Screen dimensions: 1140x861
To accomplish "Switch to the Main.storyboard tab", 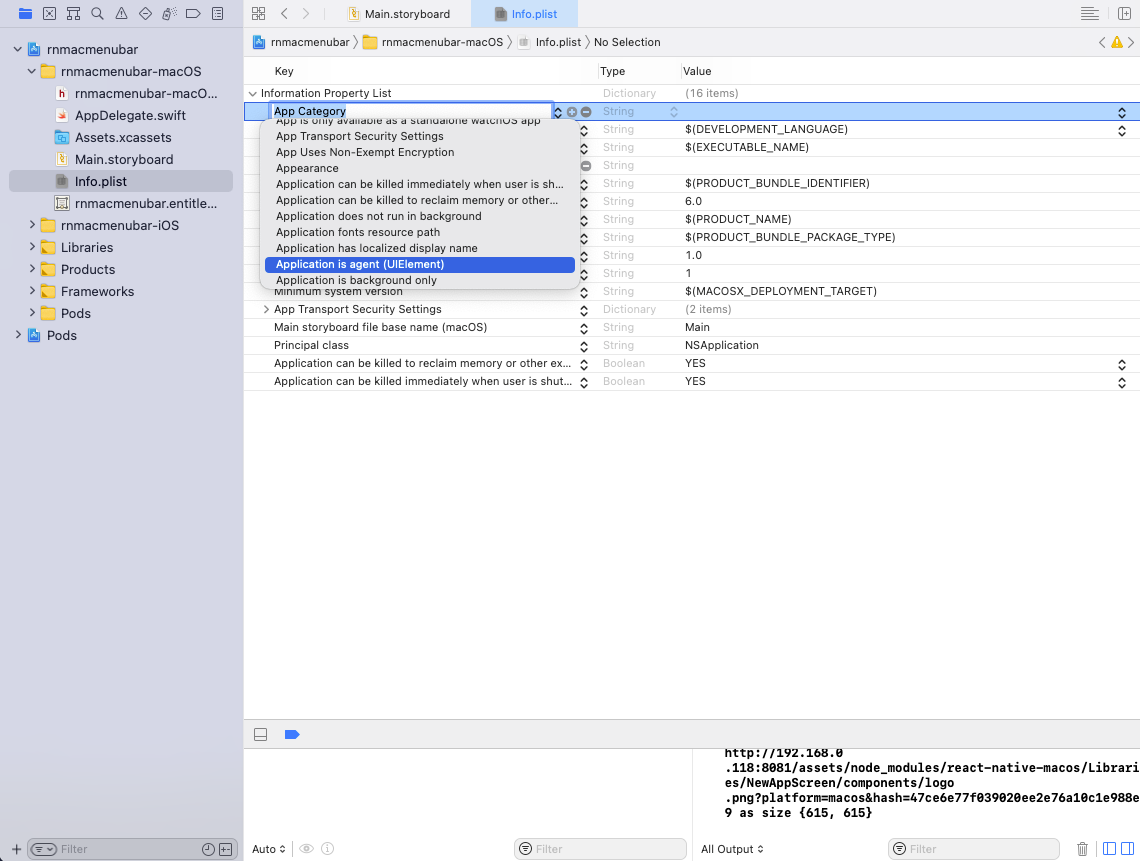I will pyautogui.click(x=399, y=14).
